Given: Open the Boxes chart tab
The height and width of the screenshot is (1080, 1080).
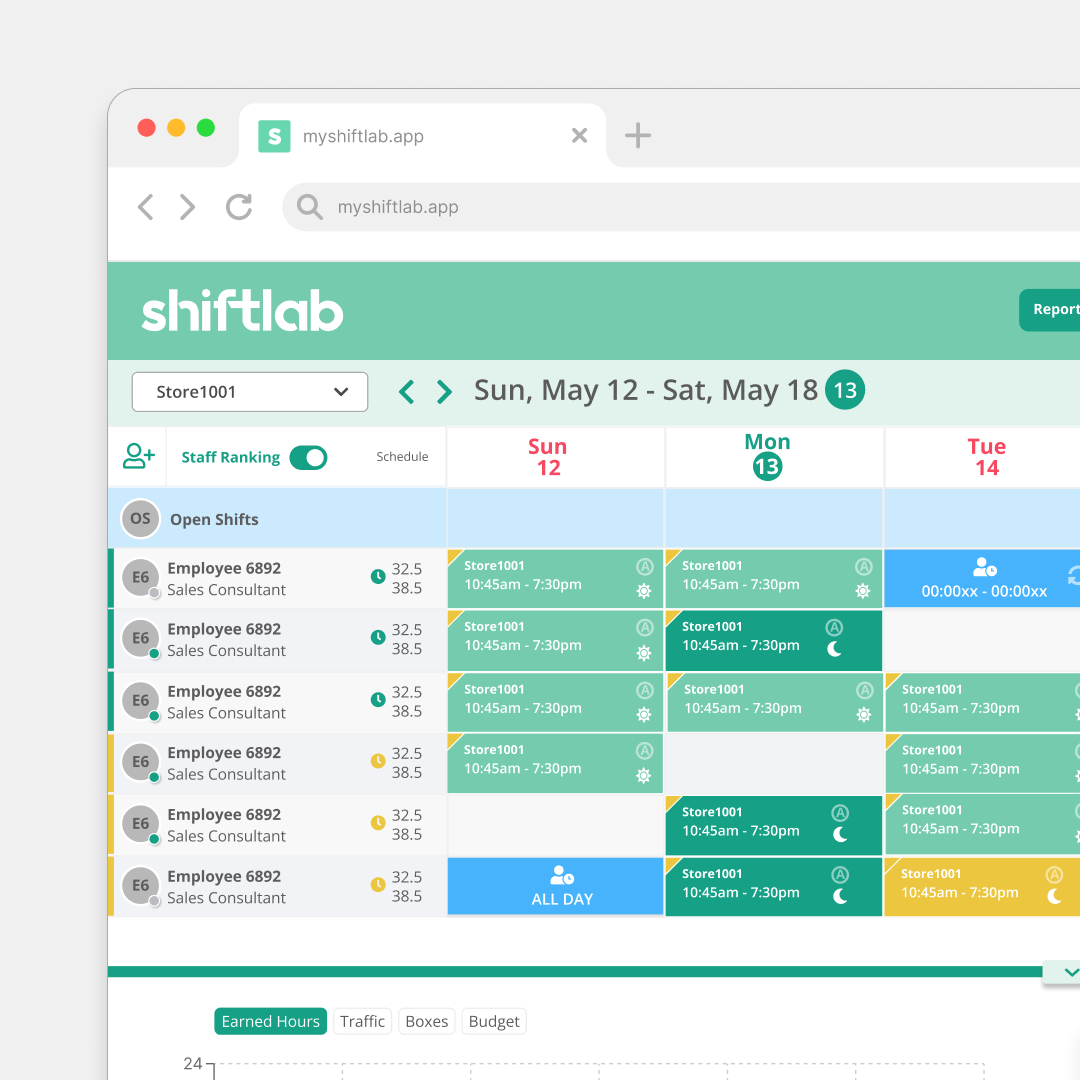Looking at the screenshot, I should coord(427,1021).
